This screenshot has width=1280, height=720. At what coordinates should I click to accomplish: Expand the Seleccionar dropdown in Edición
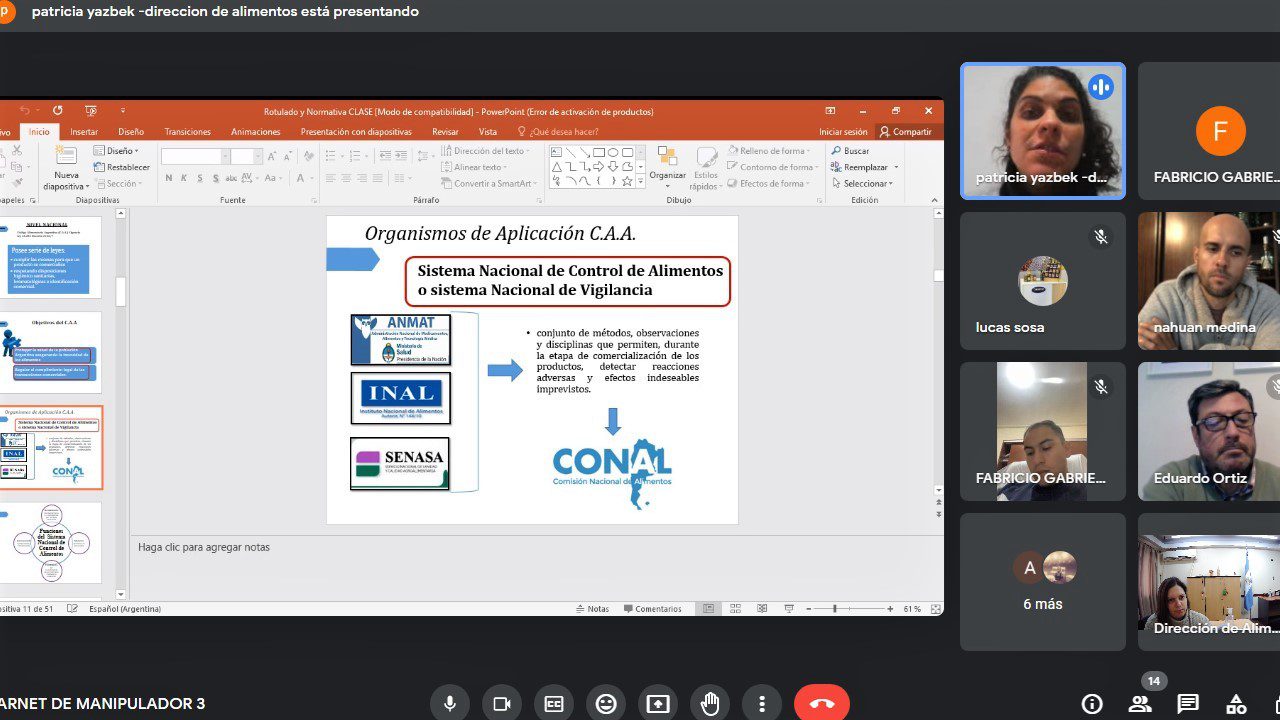click(865, 183)
